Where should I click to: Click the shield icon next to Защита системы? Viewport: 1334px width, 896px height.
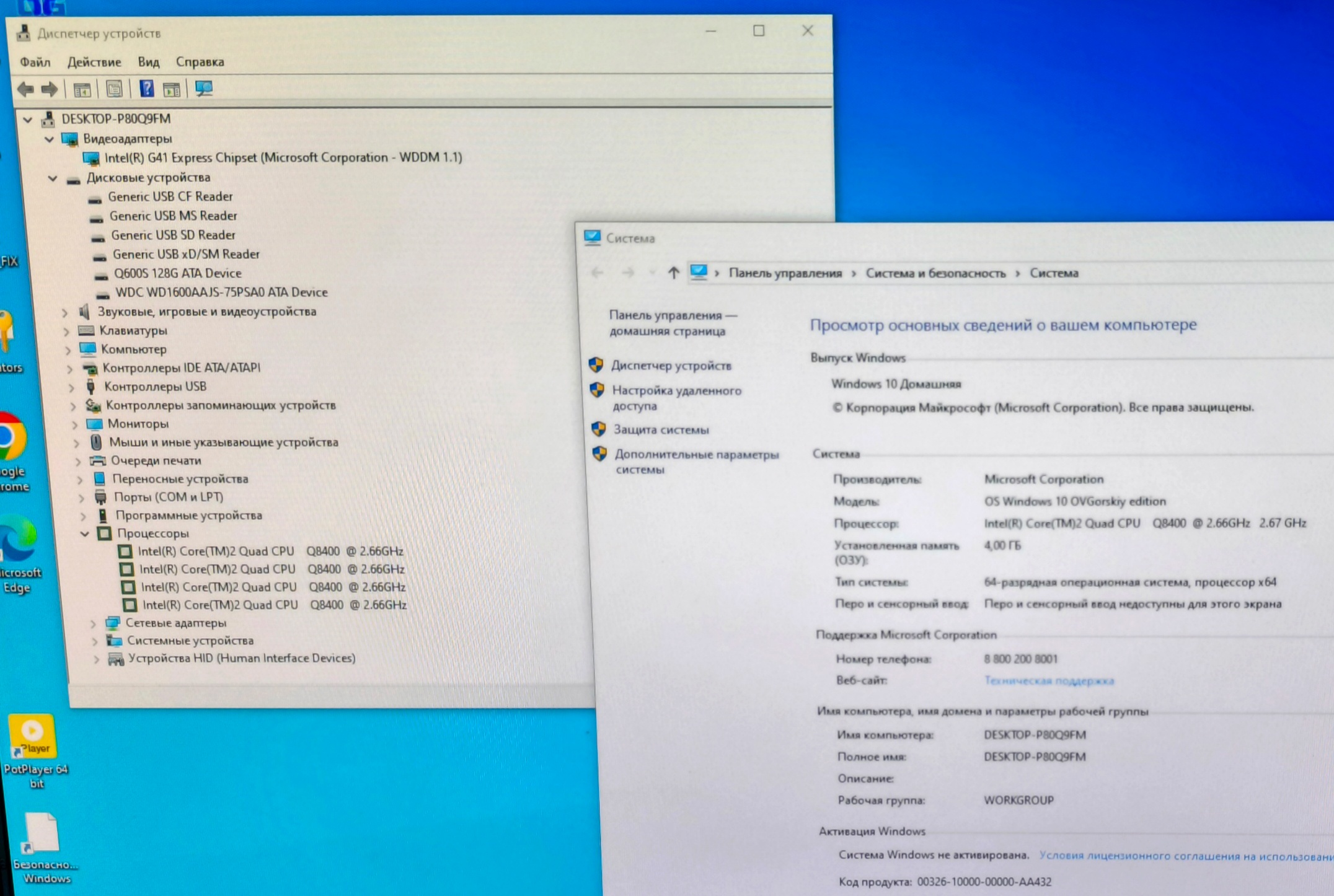tap(598, 429)
